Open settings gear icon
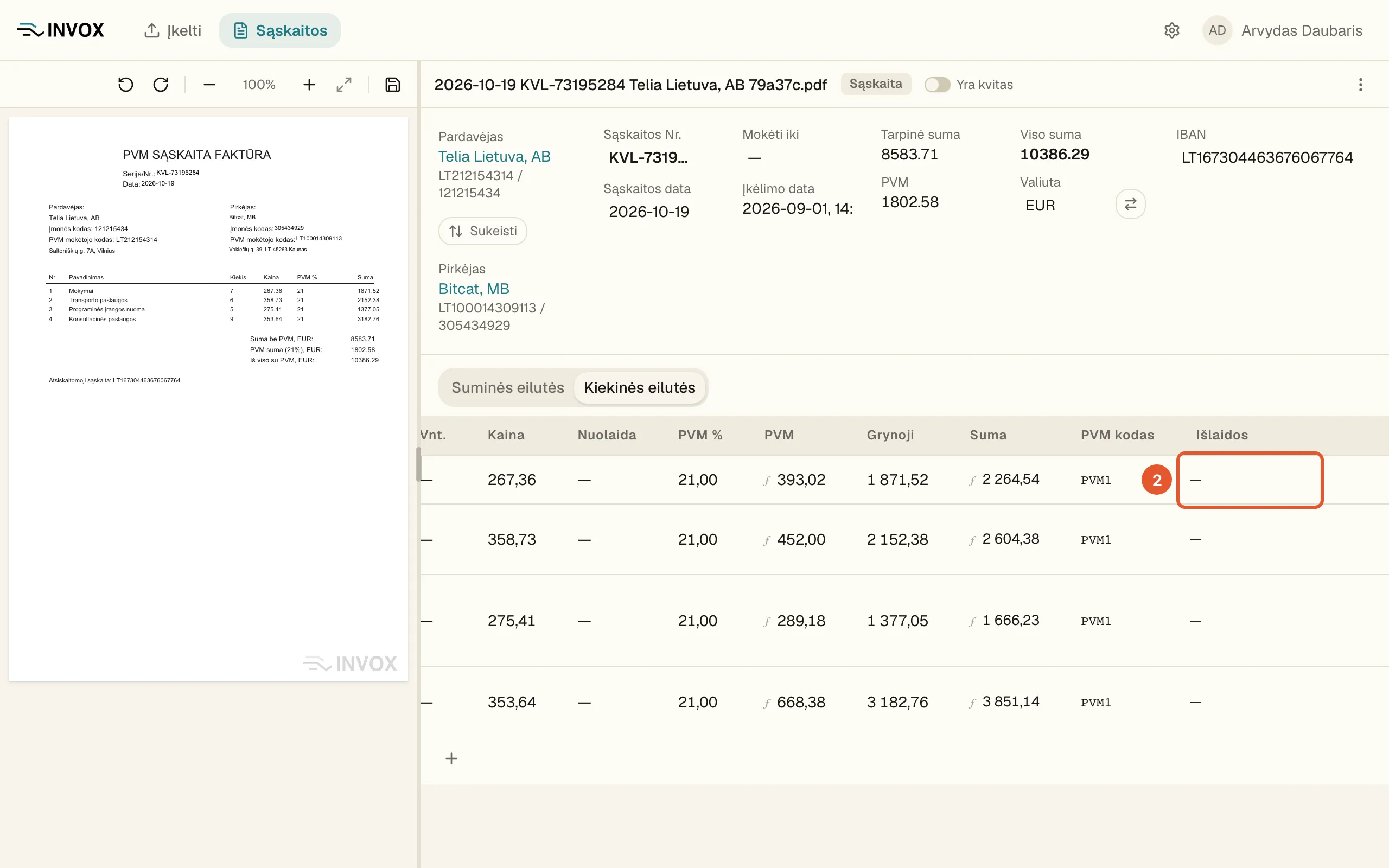The height and width of the screenshot is (868, 1389). point(1171,30)
